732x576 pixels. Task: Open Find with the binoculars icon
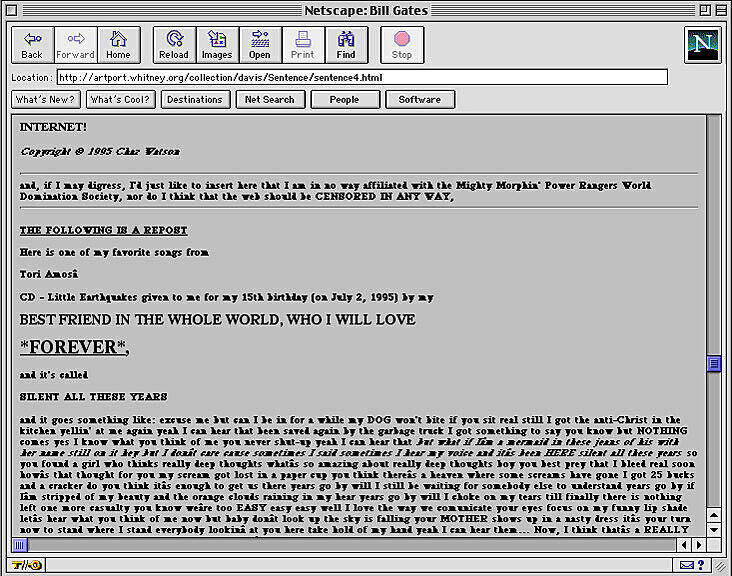click(346, 44)
